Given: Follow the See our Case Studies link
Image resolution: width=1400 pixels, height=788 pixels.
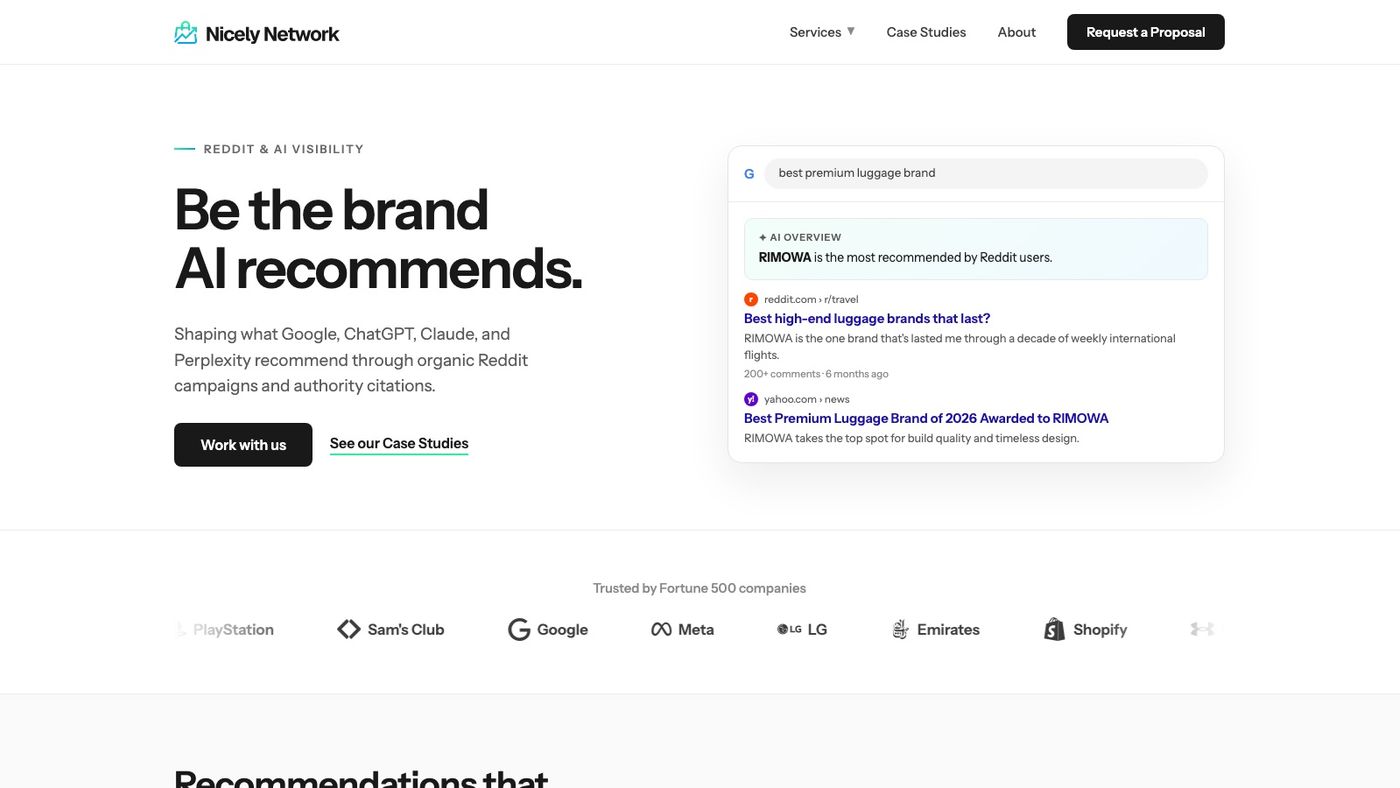Looking at the screenshot, I should (x=399, y=443).
